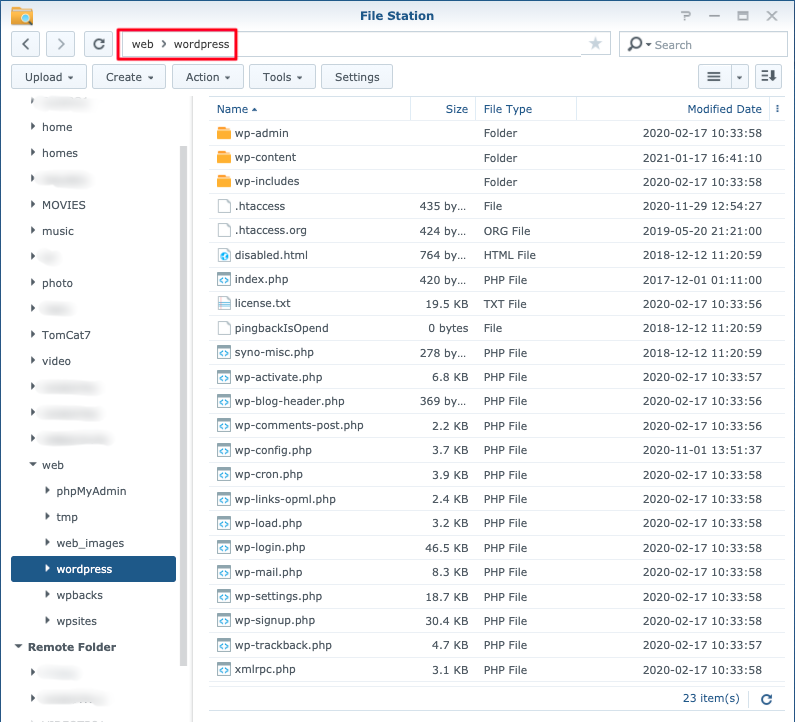
Task: Go back with the left arrow button
Action: 26,44
